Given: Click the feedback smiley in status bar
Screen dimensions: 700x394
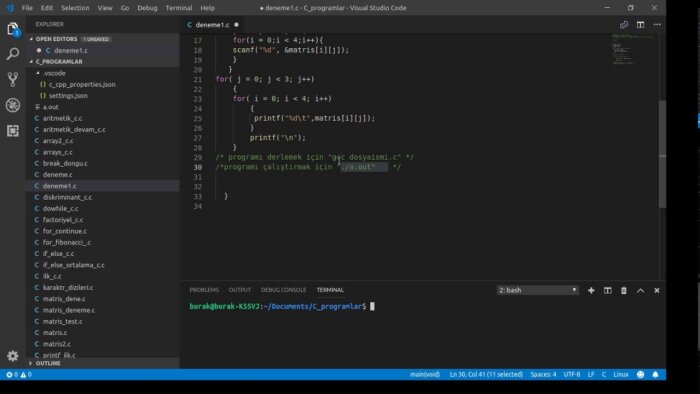Looking at the screenshot, I should [x=640, y=374].
